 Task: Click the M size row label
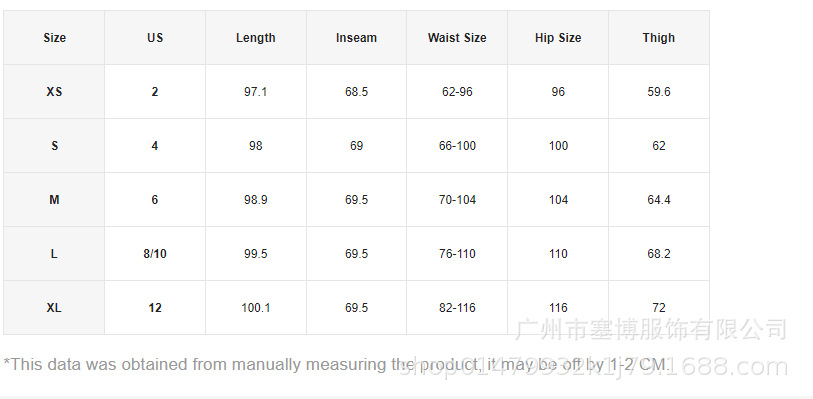tap(54, 200)
